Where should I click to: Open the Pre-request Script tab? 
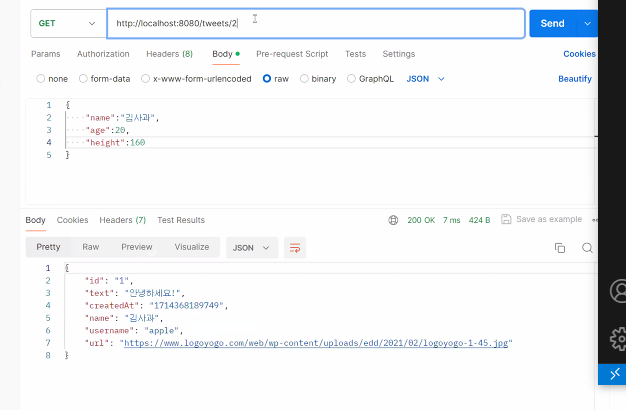pyautogui.click(x=292, y=54)
